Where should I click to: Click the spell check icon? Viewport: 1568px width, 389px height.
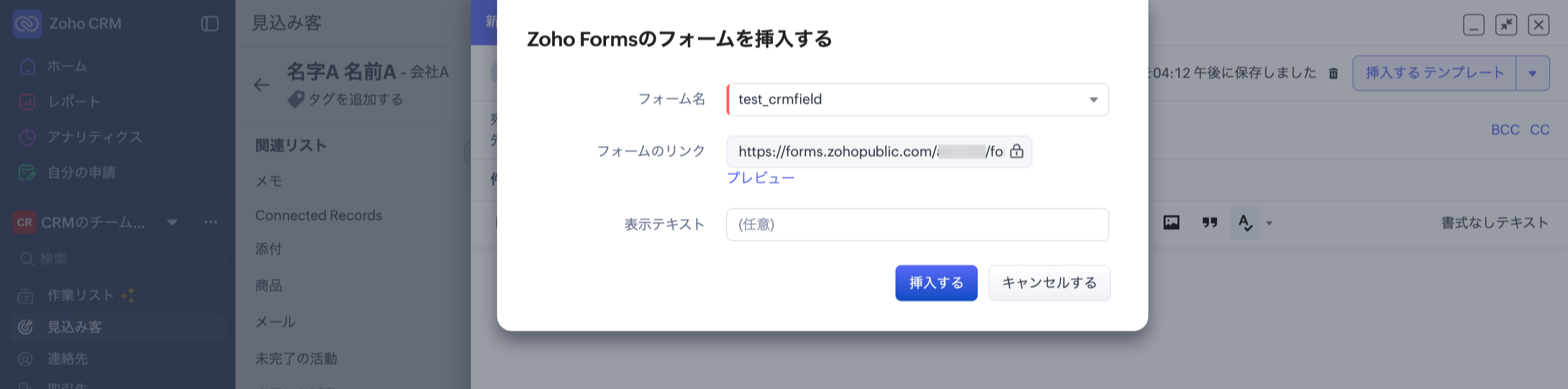click(x=1245, y=223)
